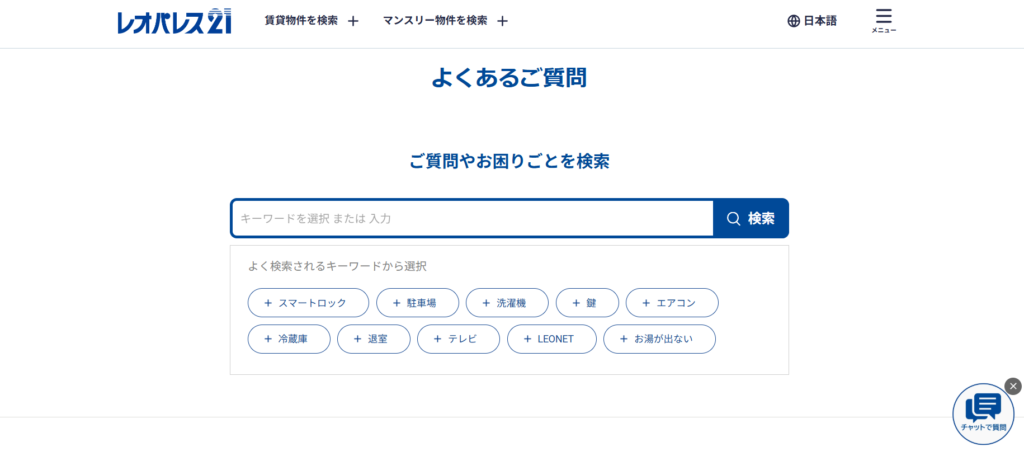Pick the 鍵 keyword tag
Image resolution: width=1024 pixels, height=456 pixels.
point(587,303)
